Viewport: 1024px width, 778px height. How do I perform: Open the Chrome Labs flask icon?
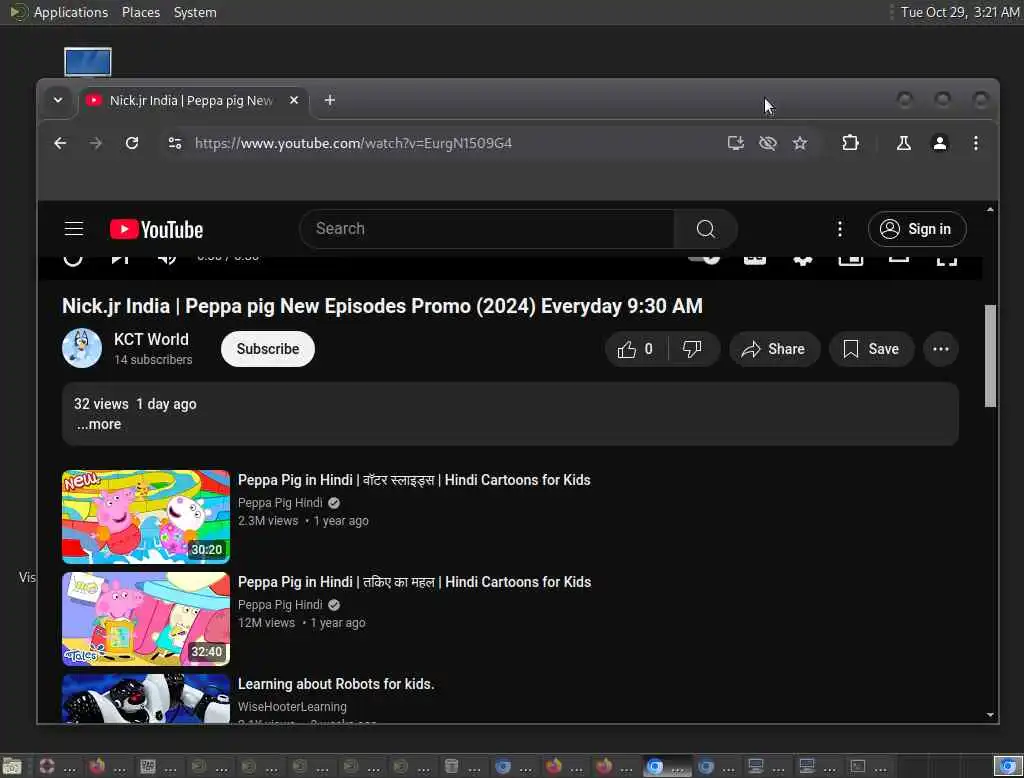(904, 143)
